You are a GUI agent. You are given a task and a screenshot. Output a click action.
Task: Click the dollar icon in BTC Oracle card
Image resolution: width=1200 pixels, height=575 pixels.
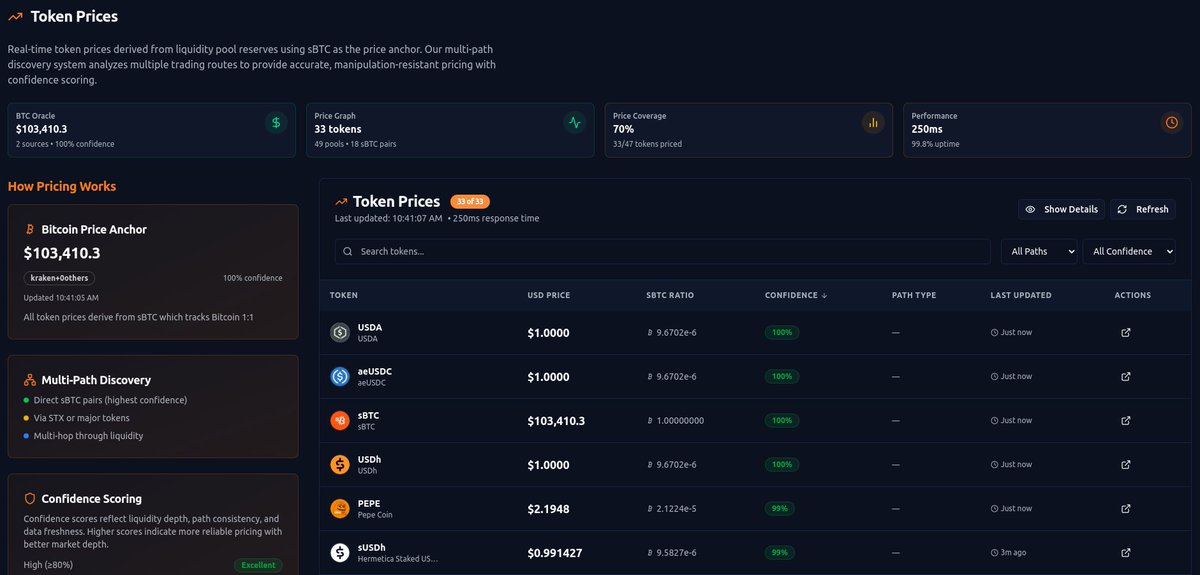pyautogui.click(x=276, y=123)
